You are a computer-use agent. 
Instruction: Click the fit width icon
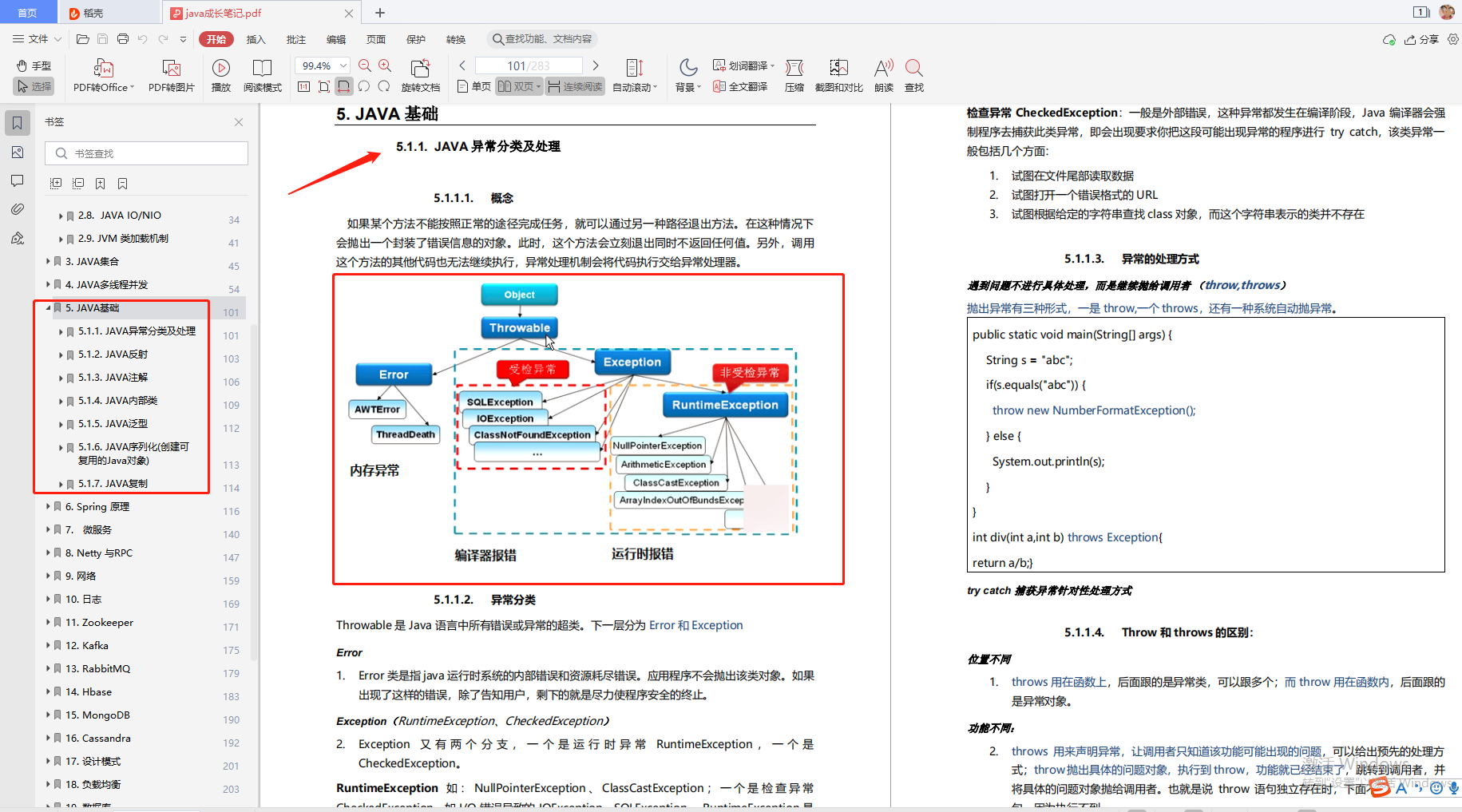pos(343,86)
